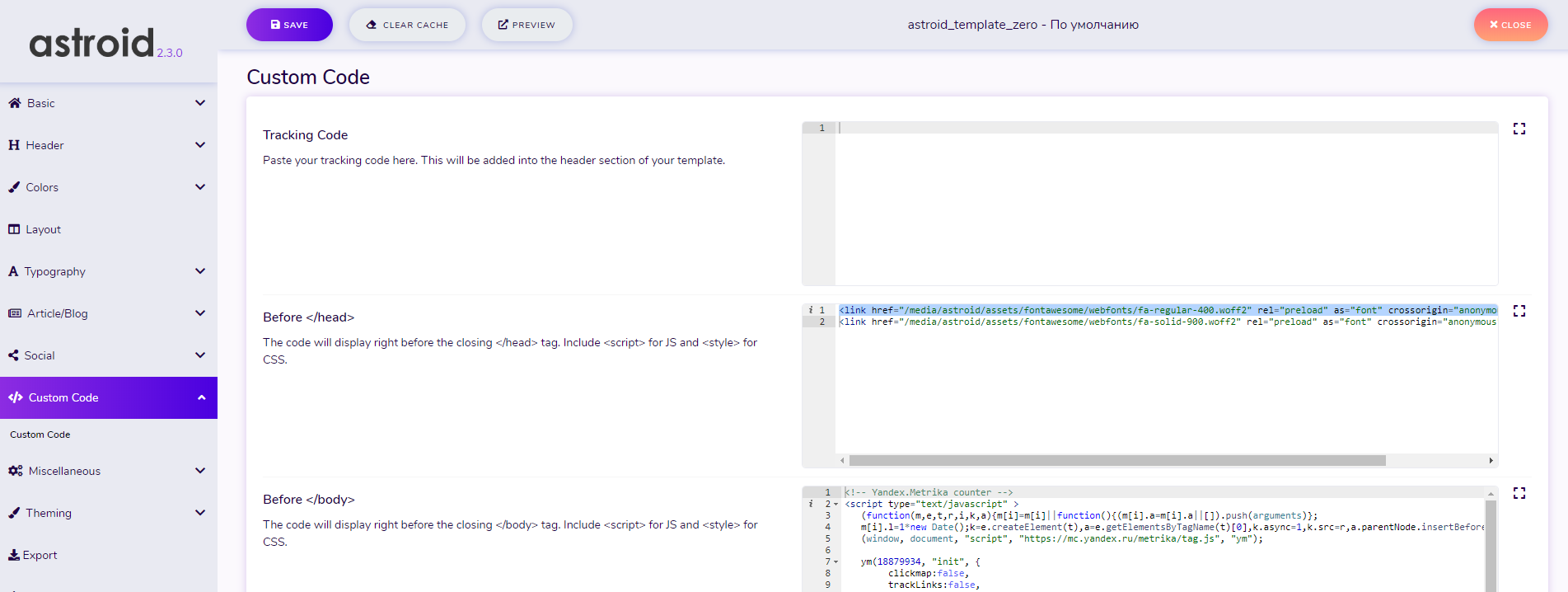Open the Header settings menu
The height and width of the screenshot is (592, 1568).
click(109, 145)
